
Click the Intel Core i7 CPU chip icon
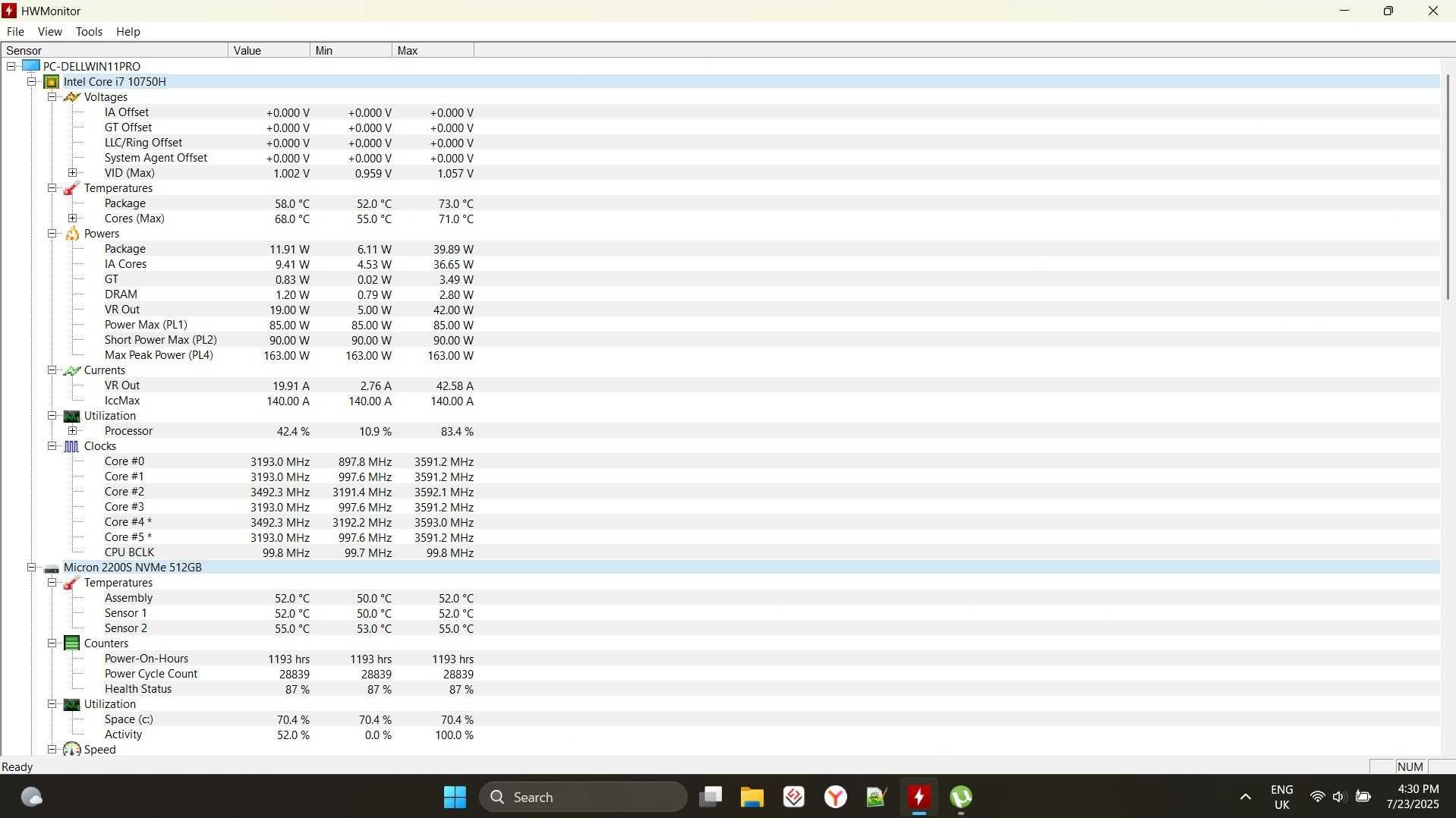[52, 81]
